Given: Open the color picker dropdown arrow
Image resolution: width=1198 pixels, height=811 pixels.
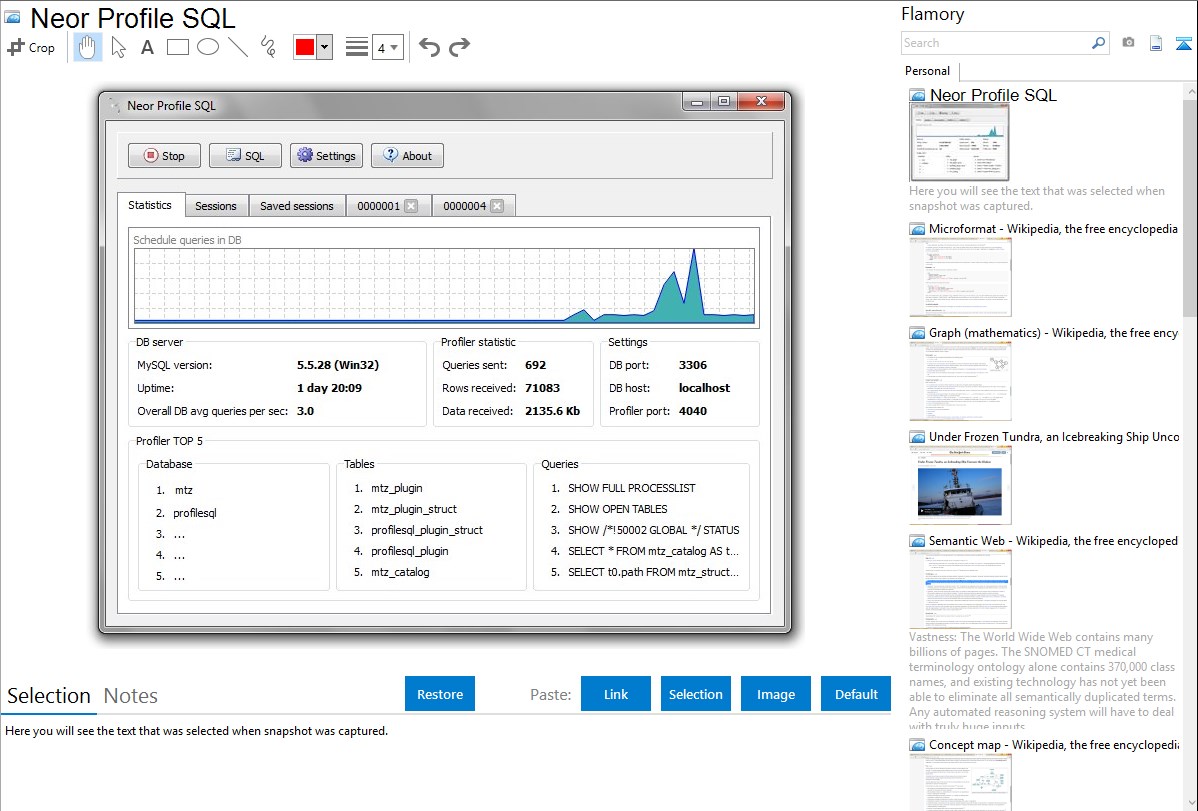Looking at the screenshot, I should pos(324,47).
